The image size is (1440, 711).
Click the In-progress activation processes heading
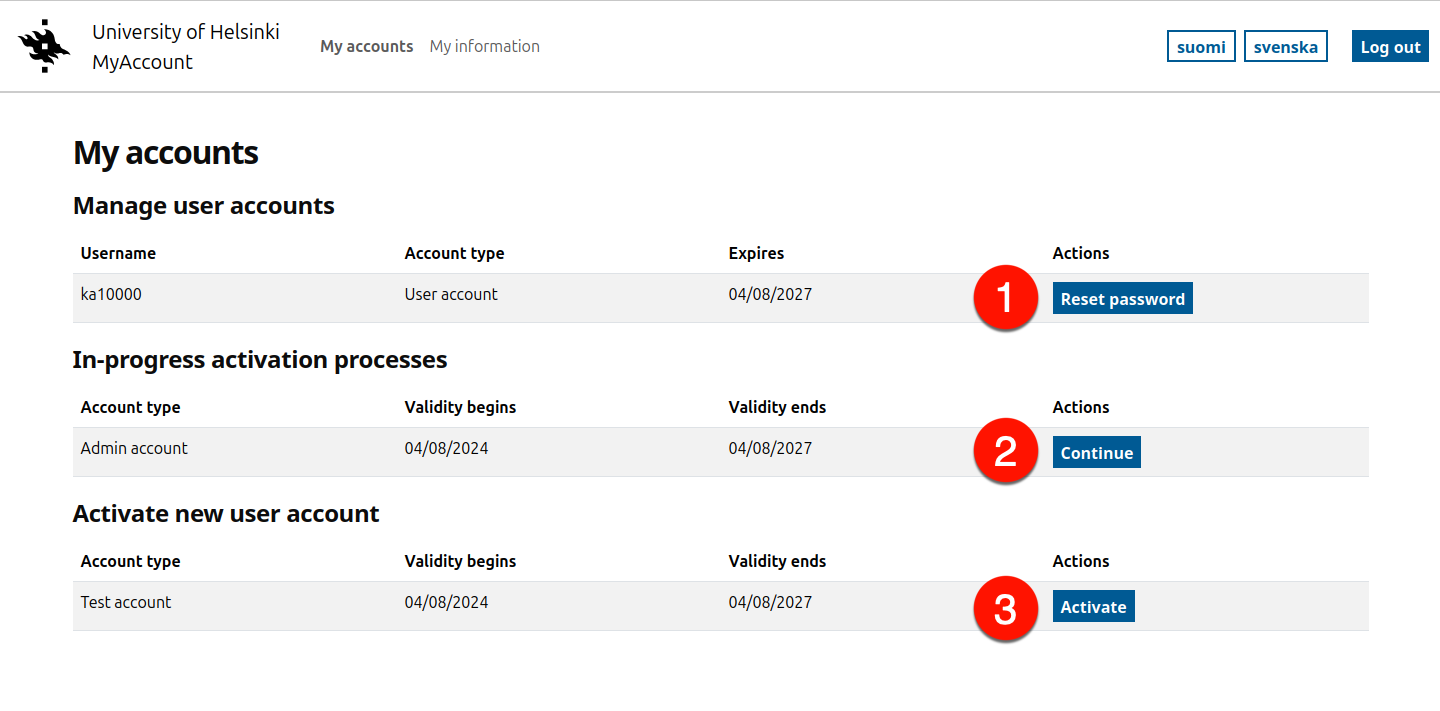click(x=260, y=360)
